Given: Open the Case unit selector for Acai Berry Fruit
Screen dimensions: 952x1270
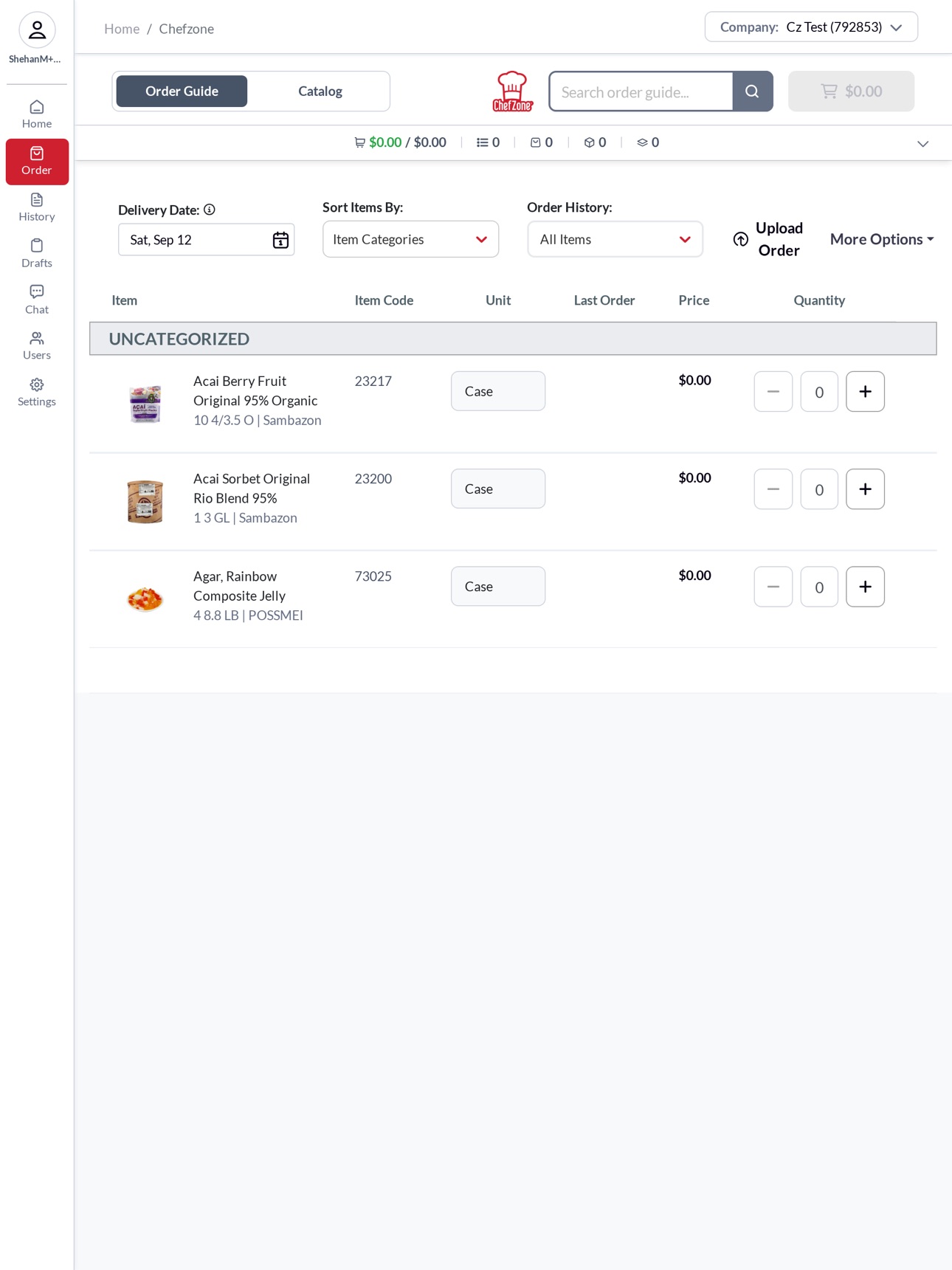Looking at the screenshot, I should point(498,391).
